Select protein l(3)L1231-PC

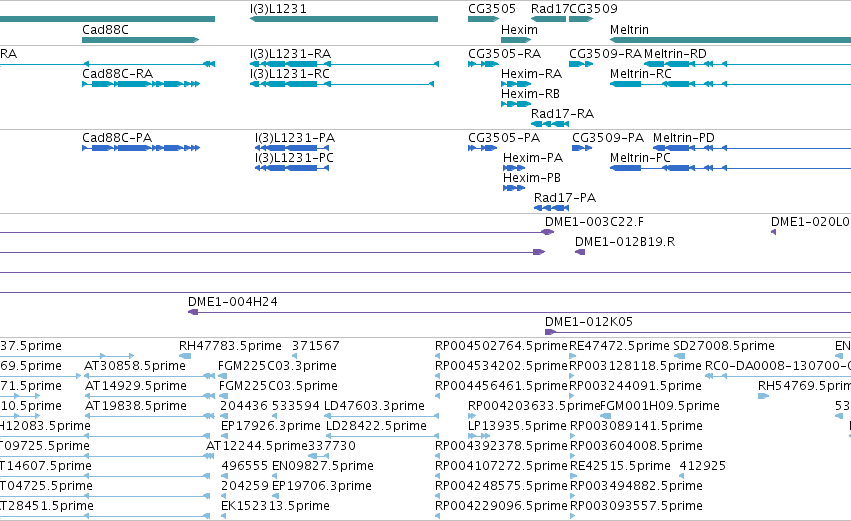pos(292,168)
